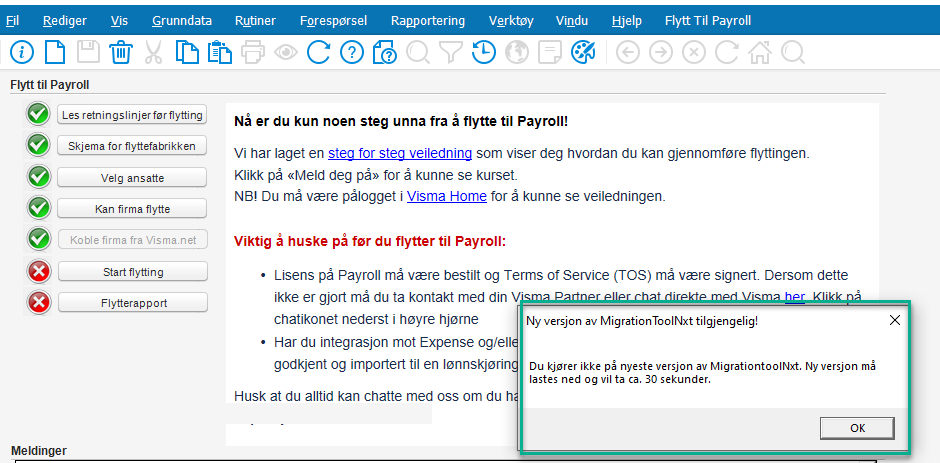The height and width of the screenshot is (463, 940).
Task: Open the color palette theme icon
Action: coord(583,52)
